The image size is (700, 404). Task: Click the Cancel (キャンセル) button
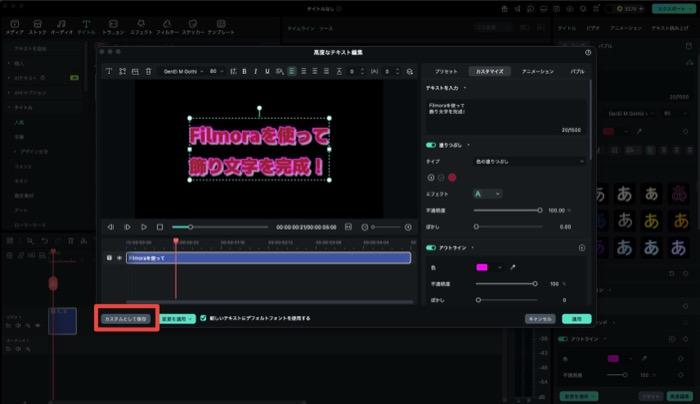540,319
